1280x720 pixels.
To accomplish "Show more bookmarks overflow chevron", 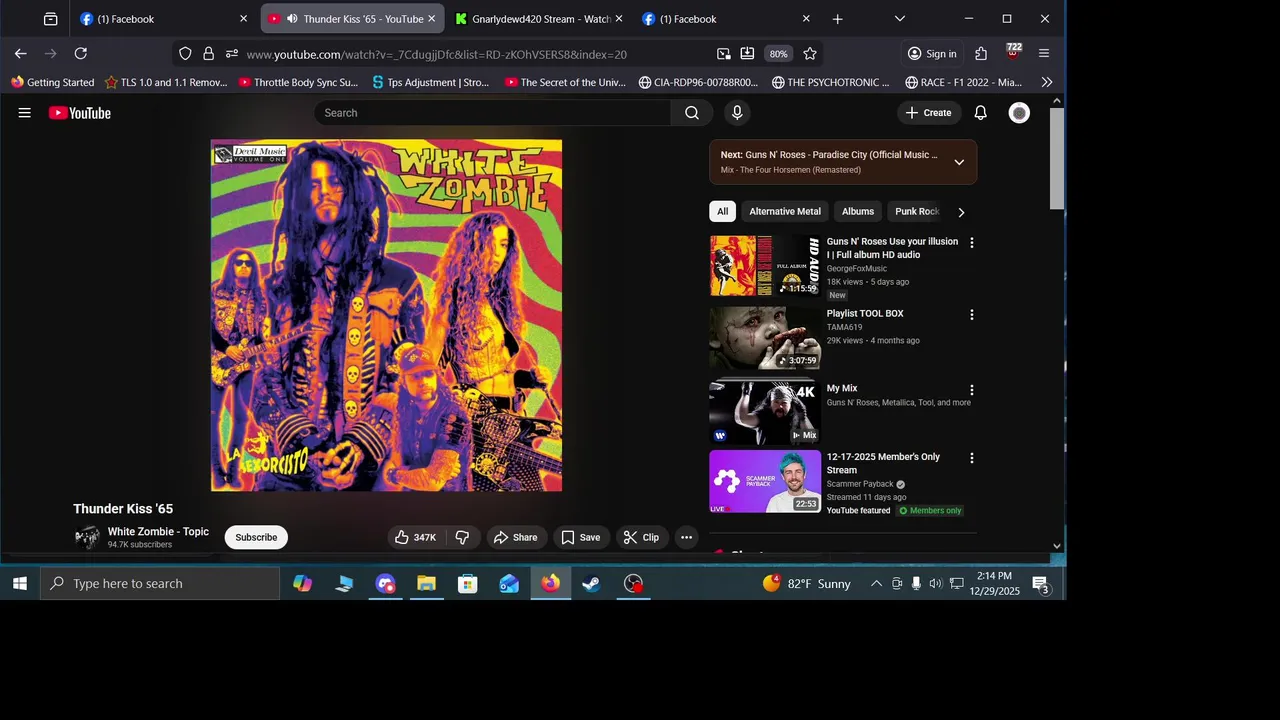I will pos(1047,82).
